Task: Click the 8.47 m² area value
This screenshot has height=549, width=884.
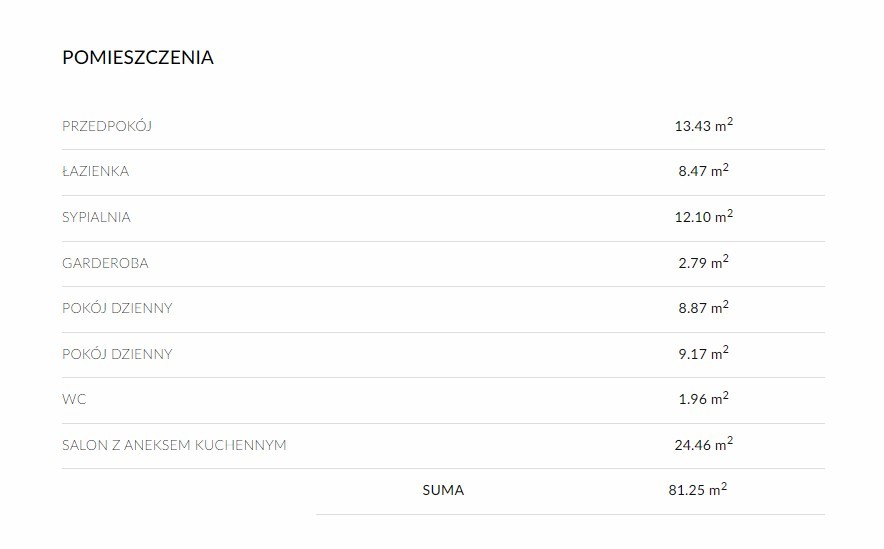Action: coord(704,170)
